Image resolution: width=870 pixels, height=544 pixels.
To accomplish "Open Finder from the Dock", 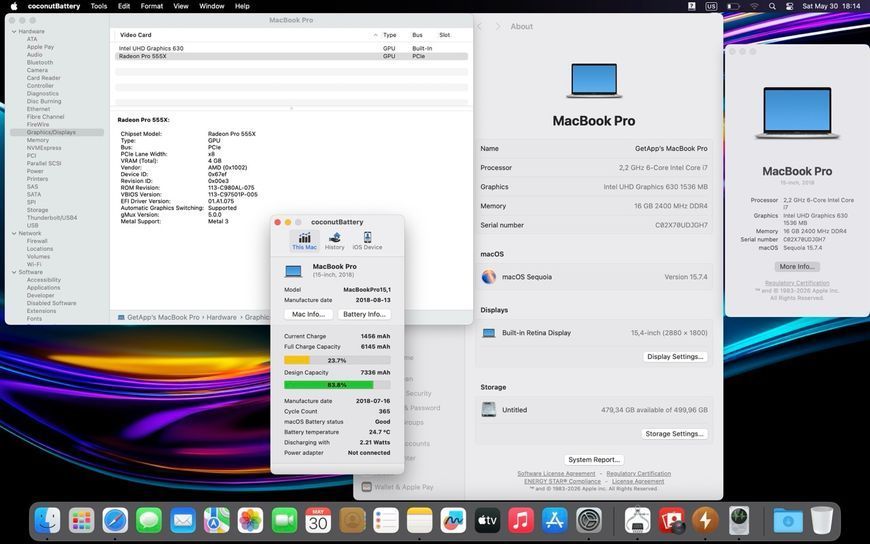I will (48, 521).
